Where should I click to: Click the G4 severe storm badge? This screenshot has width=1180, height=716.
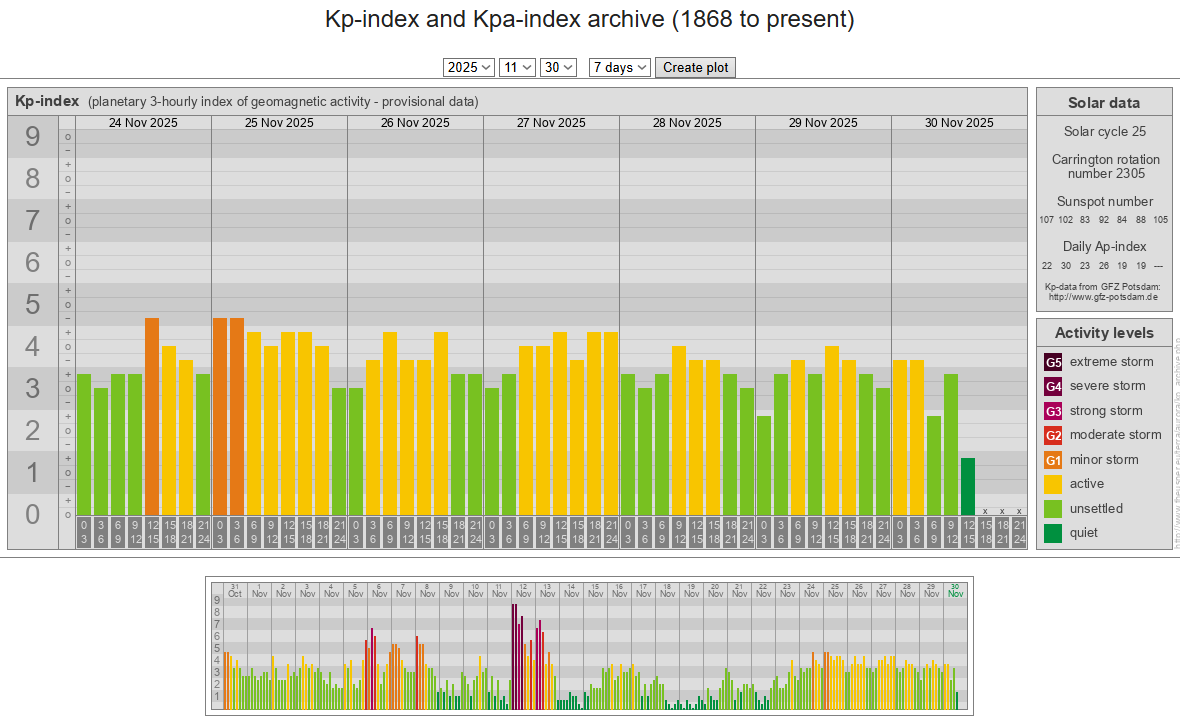click(1053, 386)
